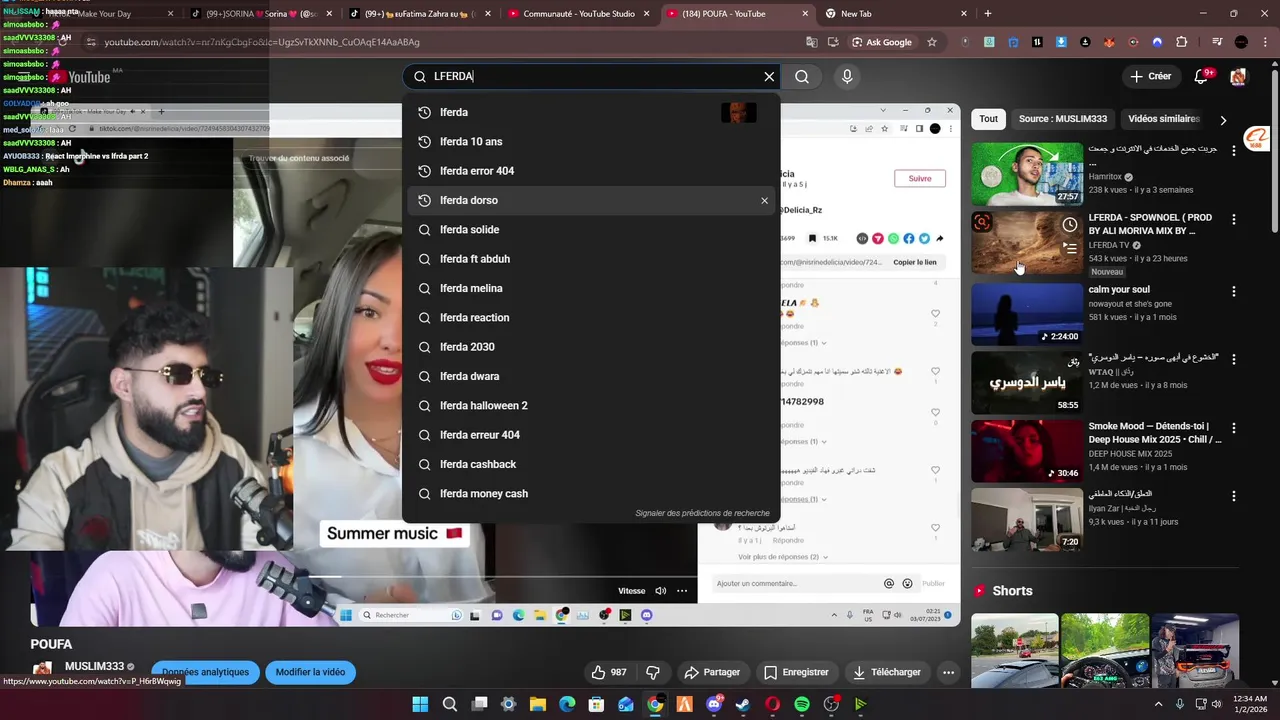
Task: Choose suggestion 'lferda 2030'
Action: click(592, 347)
